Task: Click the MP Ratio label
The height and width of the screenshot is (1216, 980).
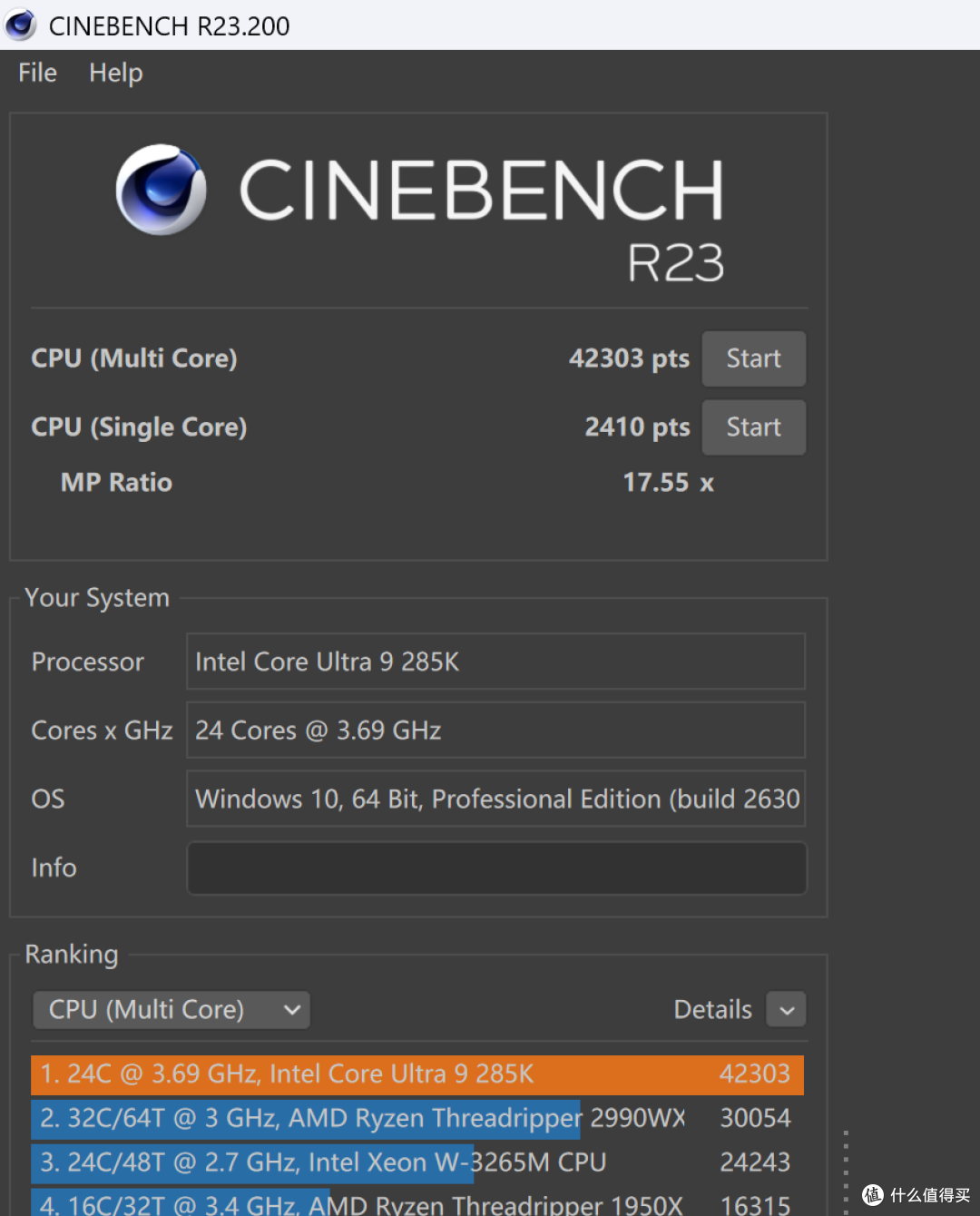Action: (x=116, y=483)
